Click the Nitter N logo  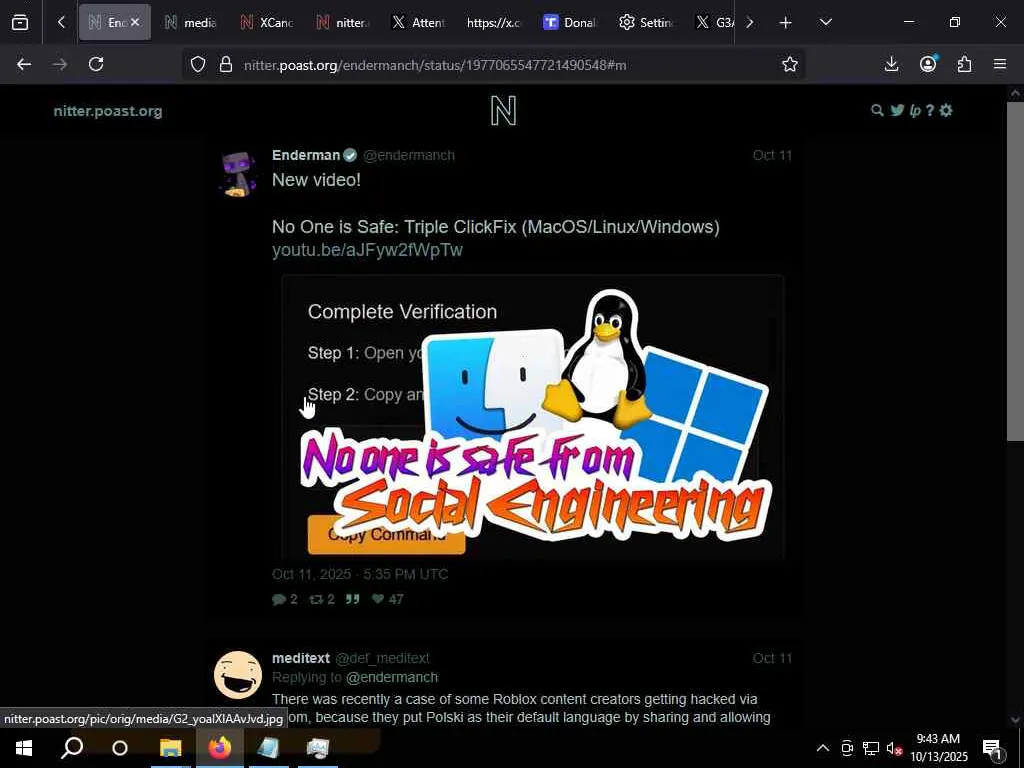(504, 111)
